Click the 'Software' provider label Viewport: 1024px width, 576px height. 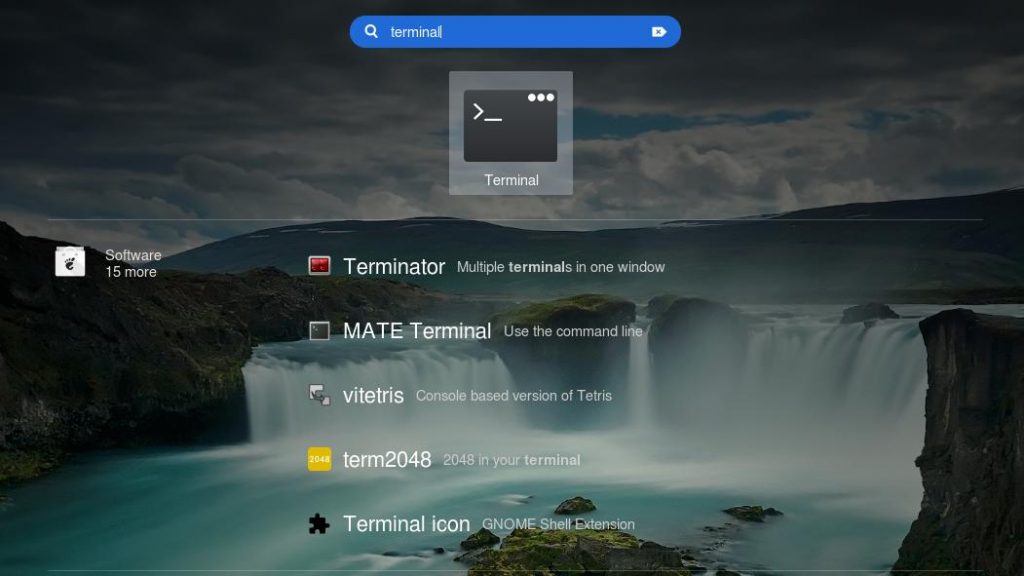coord(133,255)
